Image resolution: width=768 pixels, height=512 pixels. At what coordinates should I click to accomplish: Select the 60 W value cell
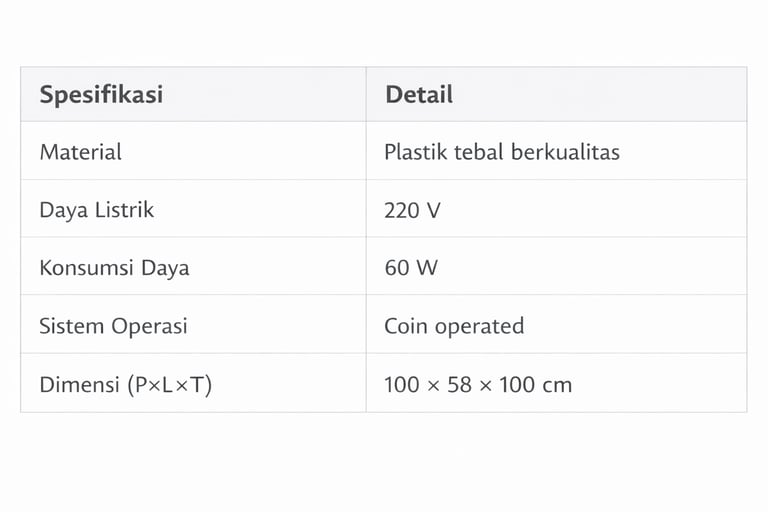coord(411,268)
